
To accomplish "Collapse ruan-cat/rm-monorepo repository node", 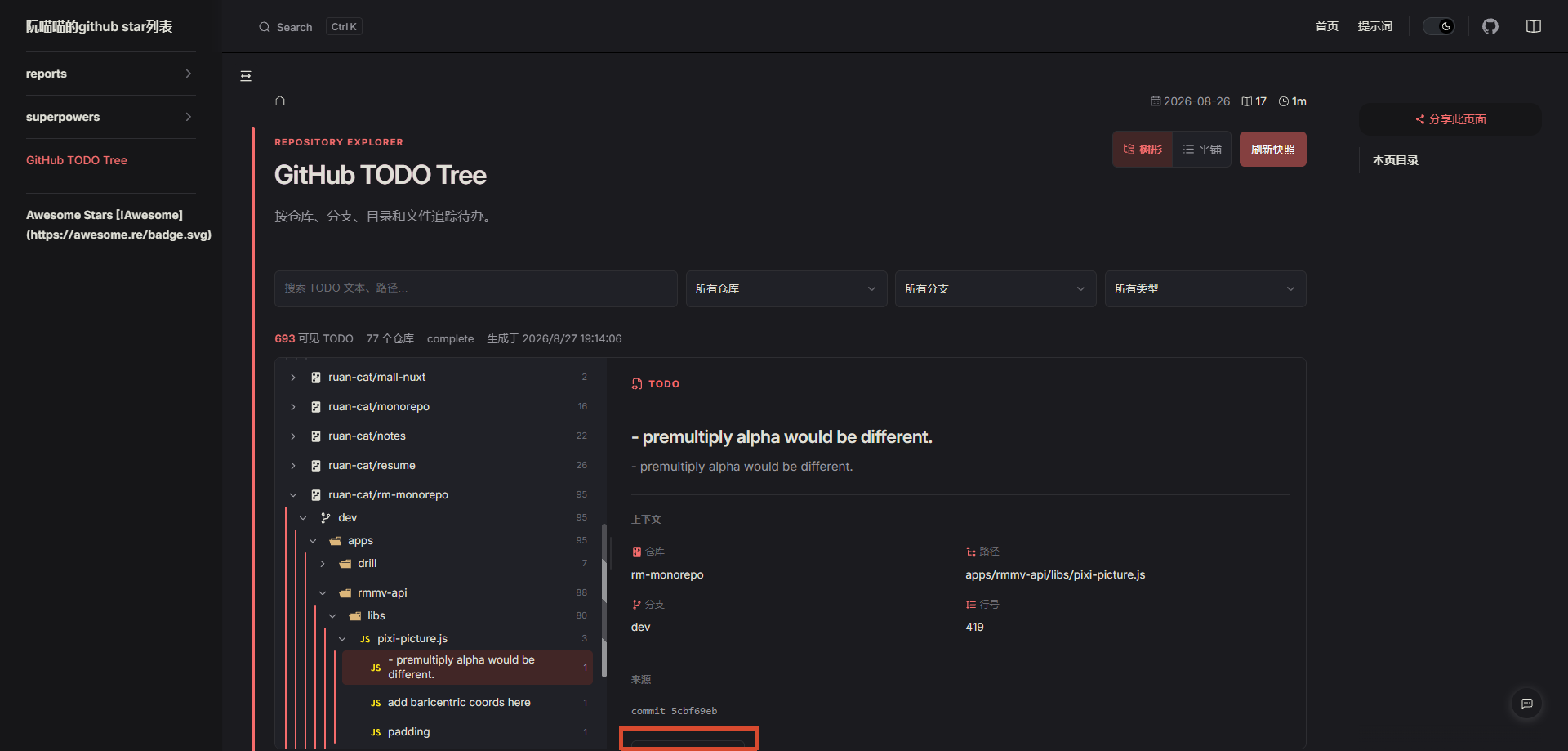I will 293,495.
